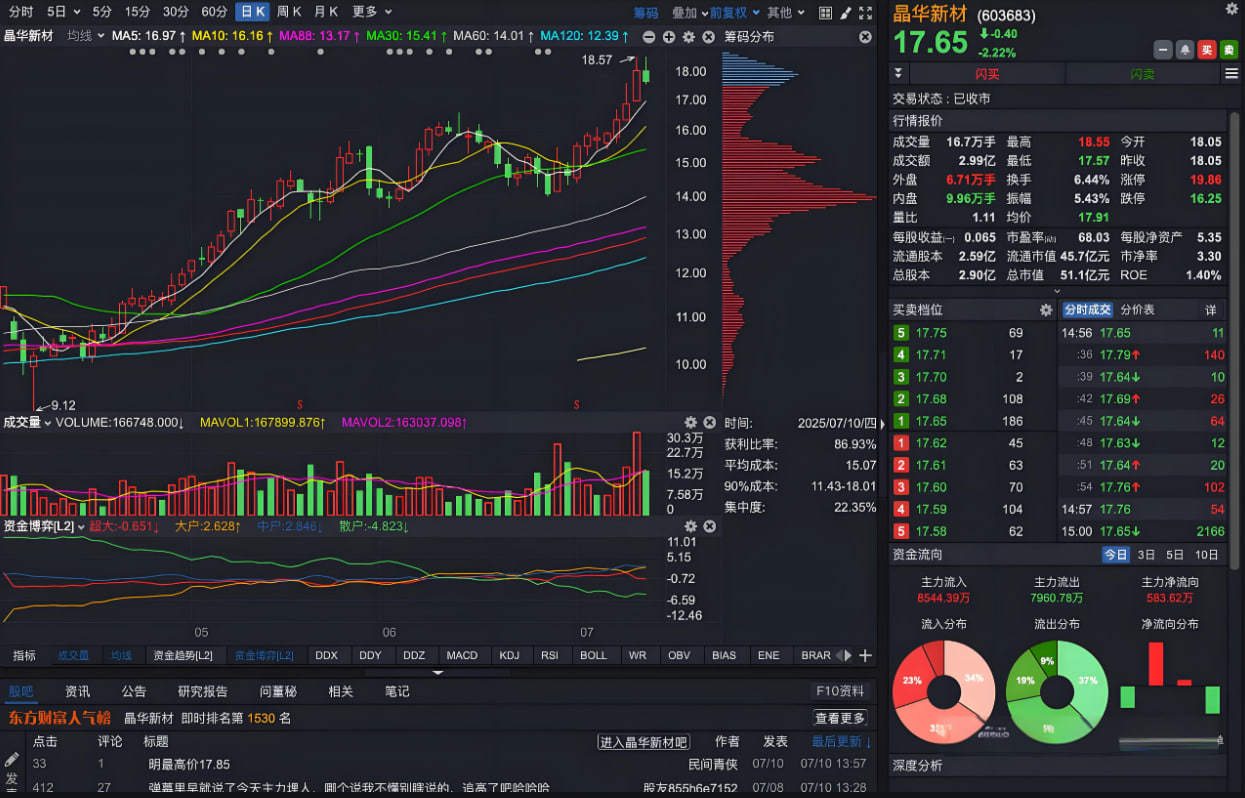Expand the chart with fullscreen arrows icon
Image resolution: width=1245 pixels, height=798 pixels.
[866, 12]
